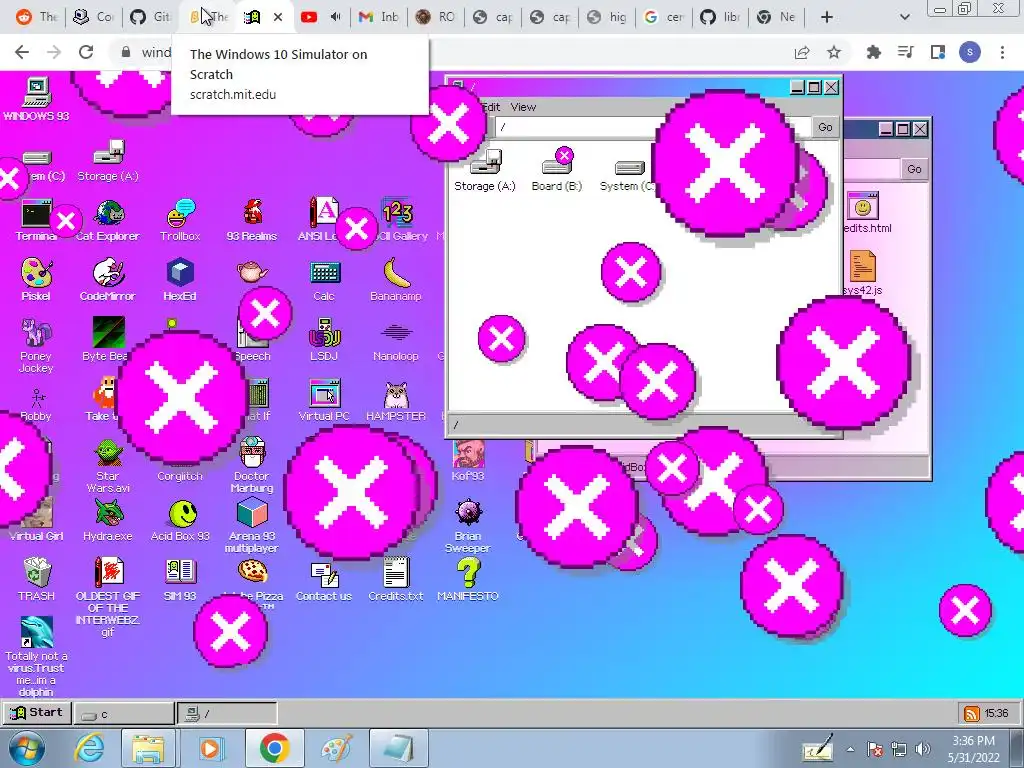Open the View menu in explorer
The width and height of the screenshot is (1024, 768).
tap(523, 107)
